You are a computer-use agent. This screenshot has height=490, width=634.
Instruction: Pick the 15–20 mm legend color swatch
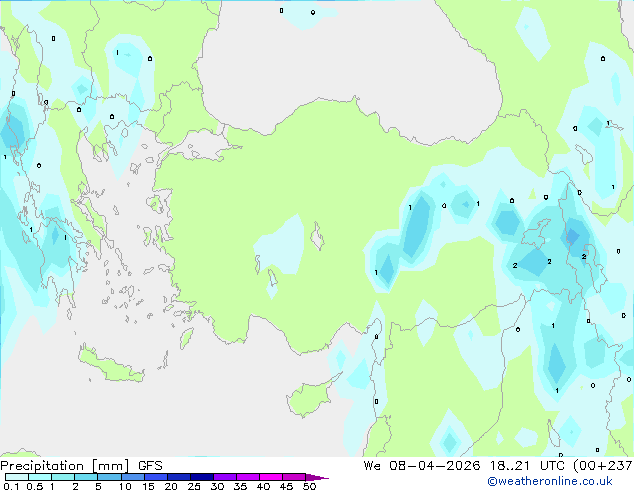[155, 477]
